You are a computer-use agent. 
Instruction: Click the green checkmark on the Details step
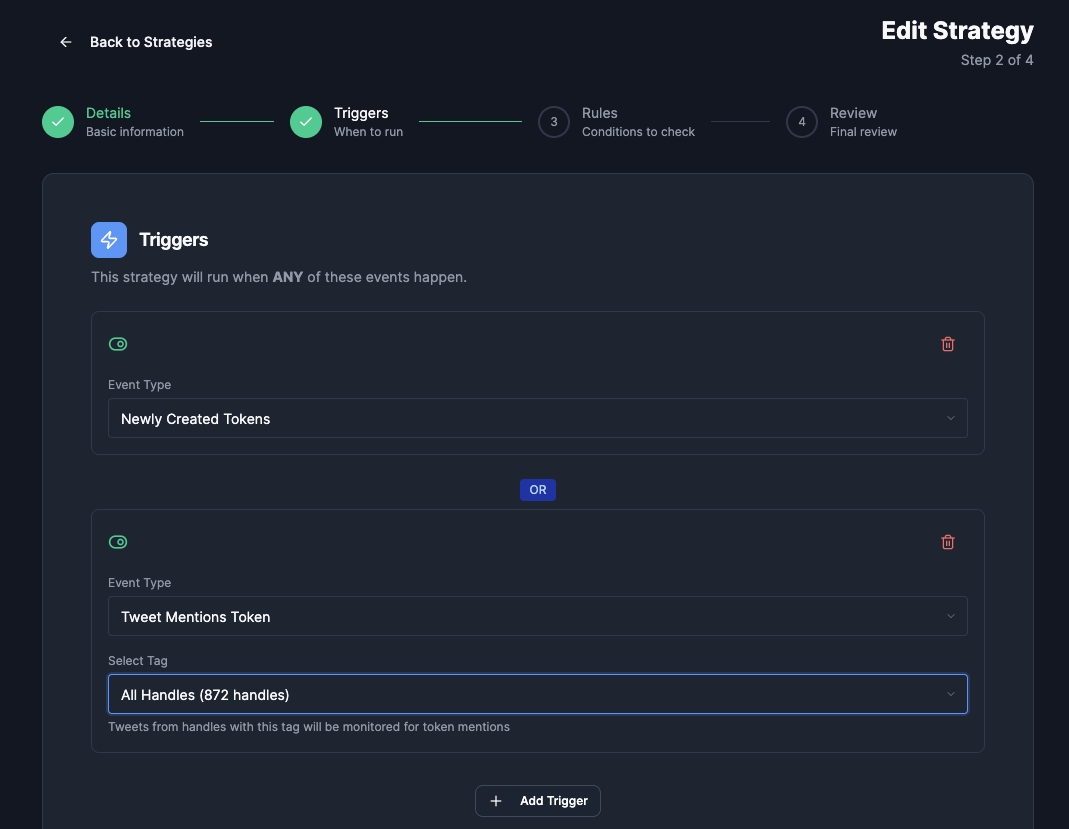click(57, 121)
